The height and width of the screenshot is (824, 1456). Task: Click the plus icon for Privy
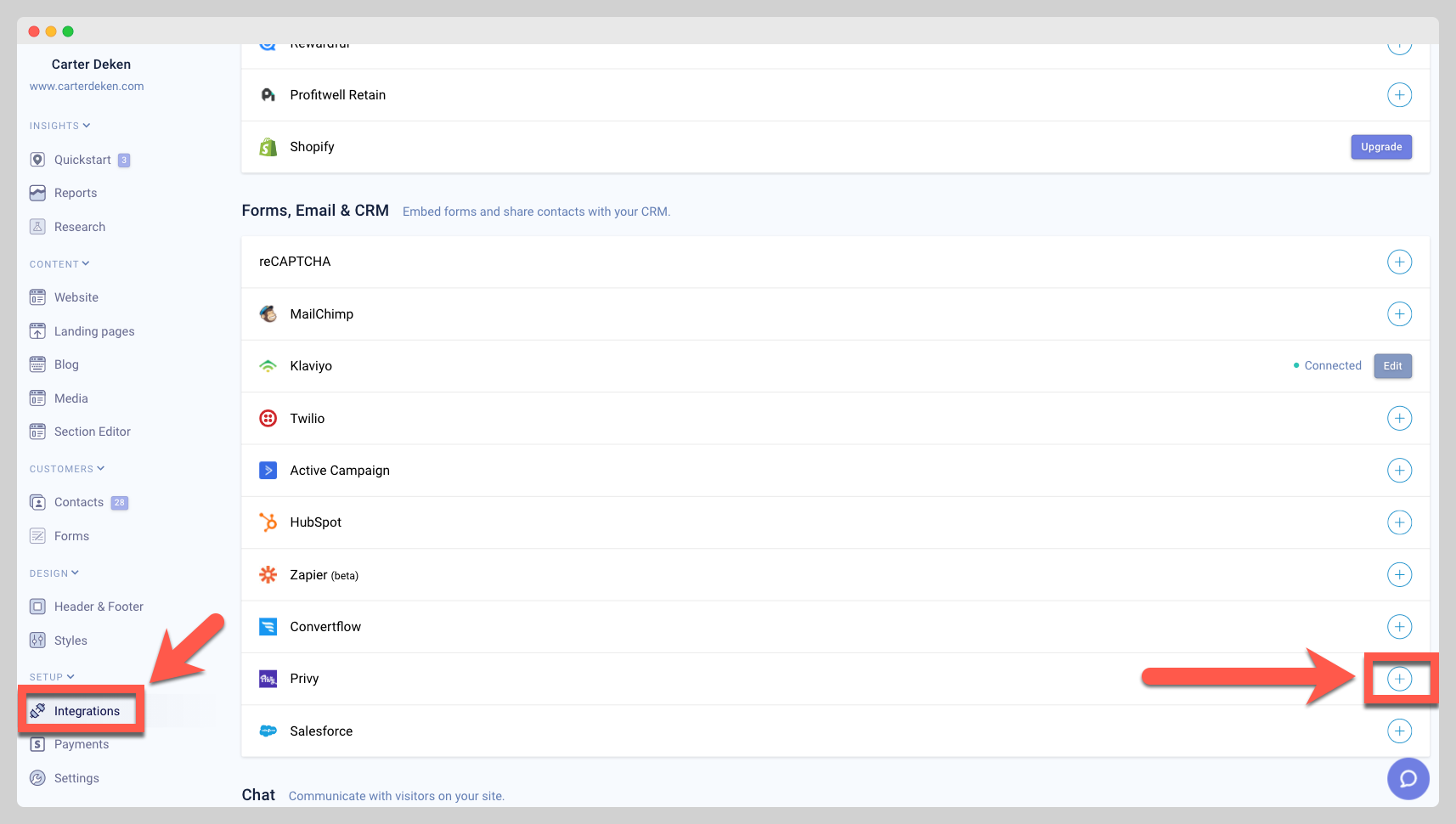1399,679
